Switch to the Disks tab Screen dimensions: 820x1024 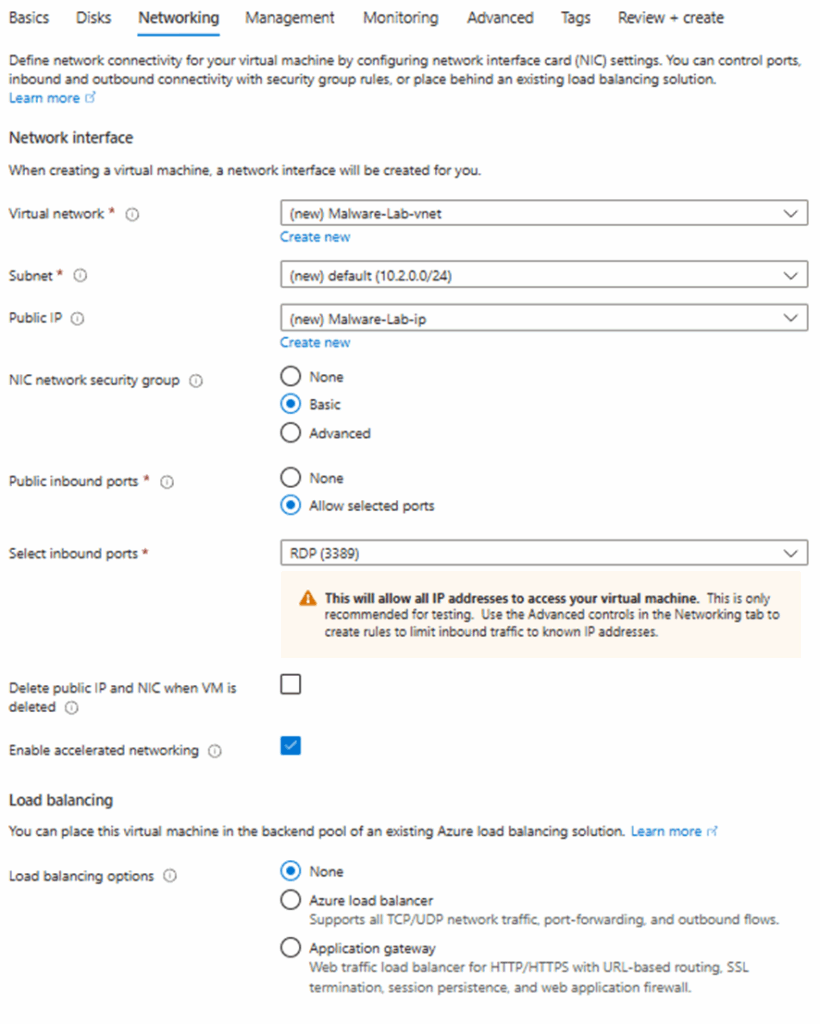point(94,18)
